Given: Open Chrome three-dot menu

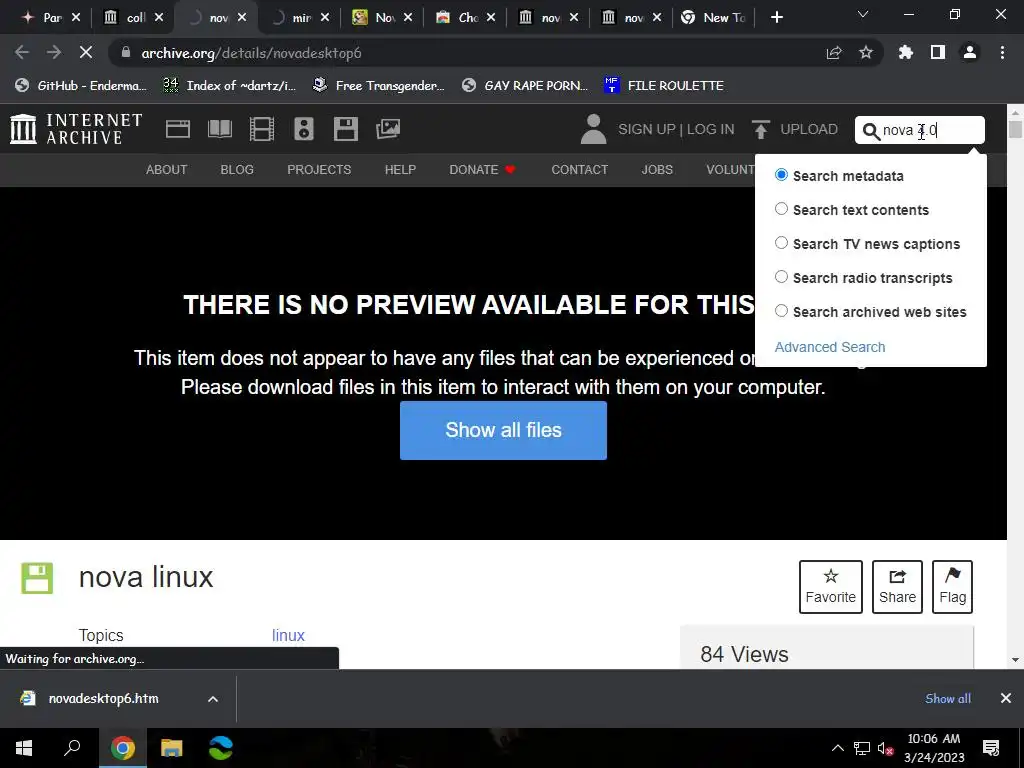Looking at the screenshot, I should pyautogui.click(x=1002, y=53).
